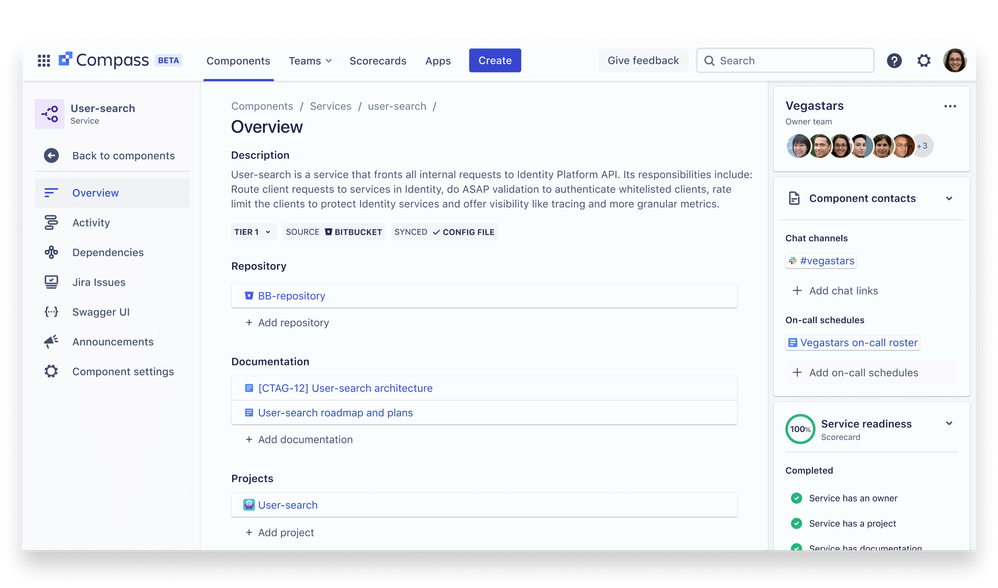The height and width of the screenshot is (588, 998).
Task: Open the settings gear in top bar
Action: click(924, 60)
